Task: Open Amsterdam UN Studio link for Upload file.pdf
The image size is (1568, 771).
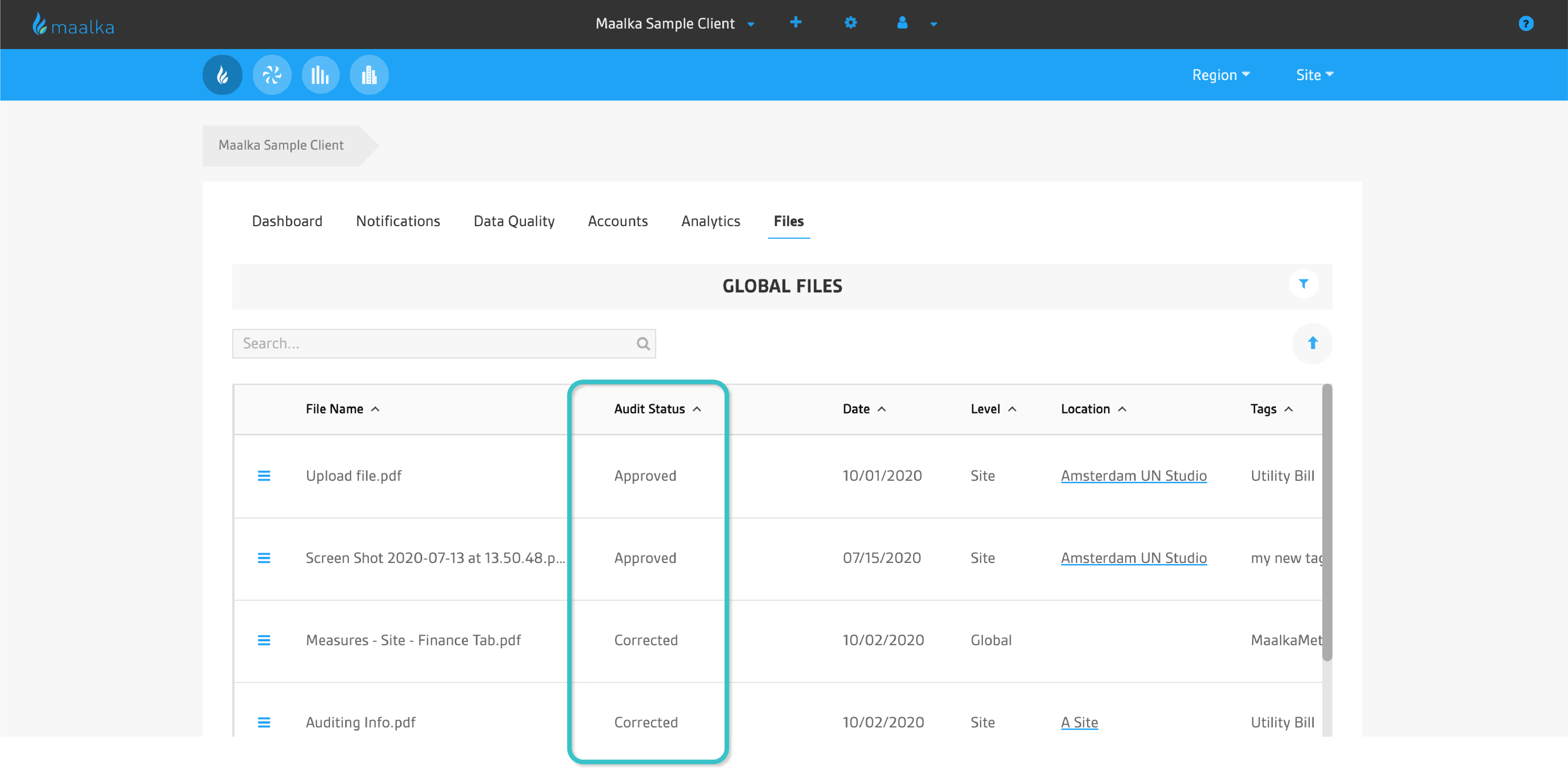Action: tap(1133, 476)
